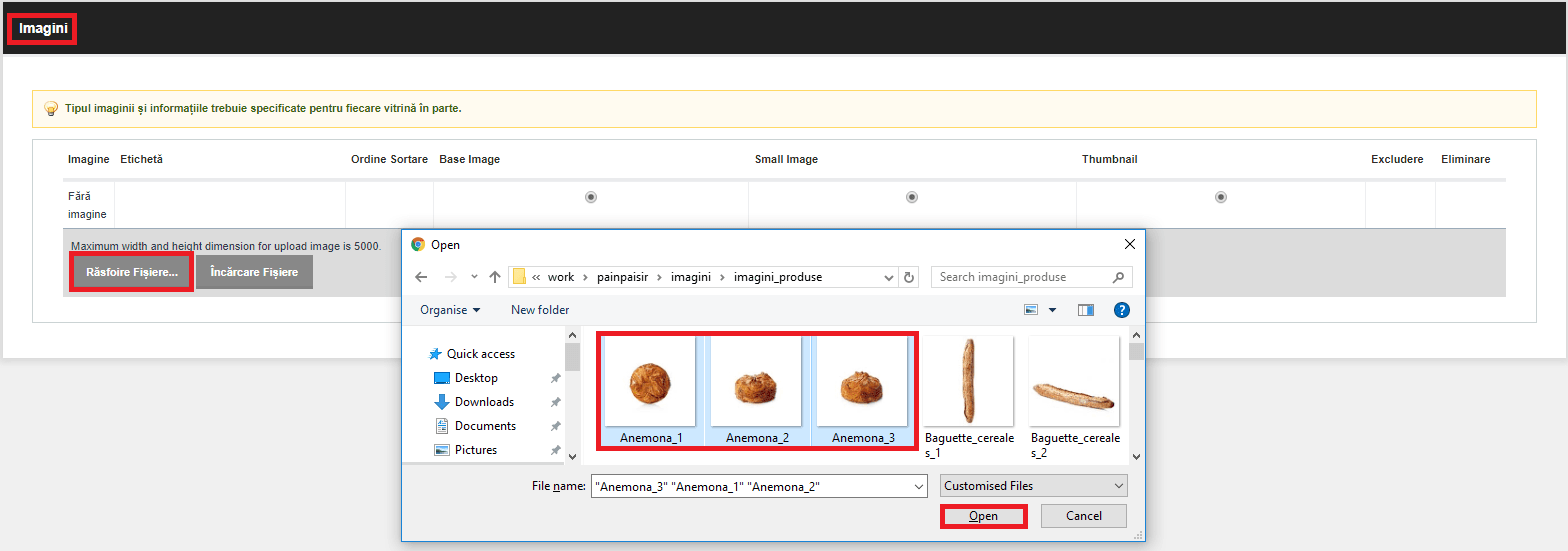Image resolution: width=1568 pixels, height=551 pixels.
Task: Go forward with the right arrow
Action: [451, 277]
